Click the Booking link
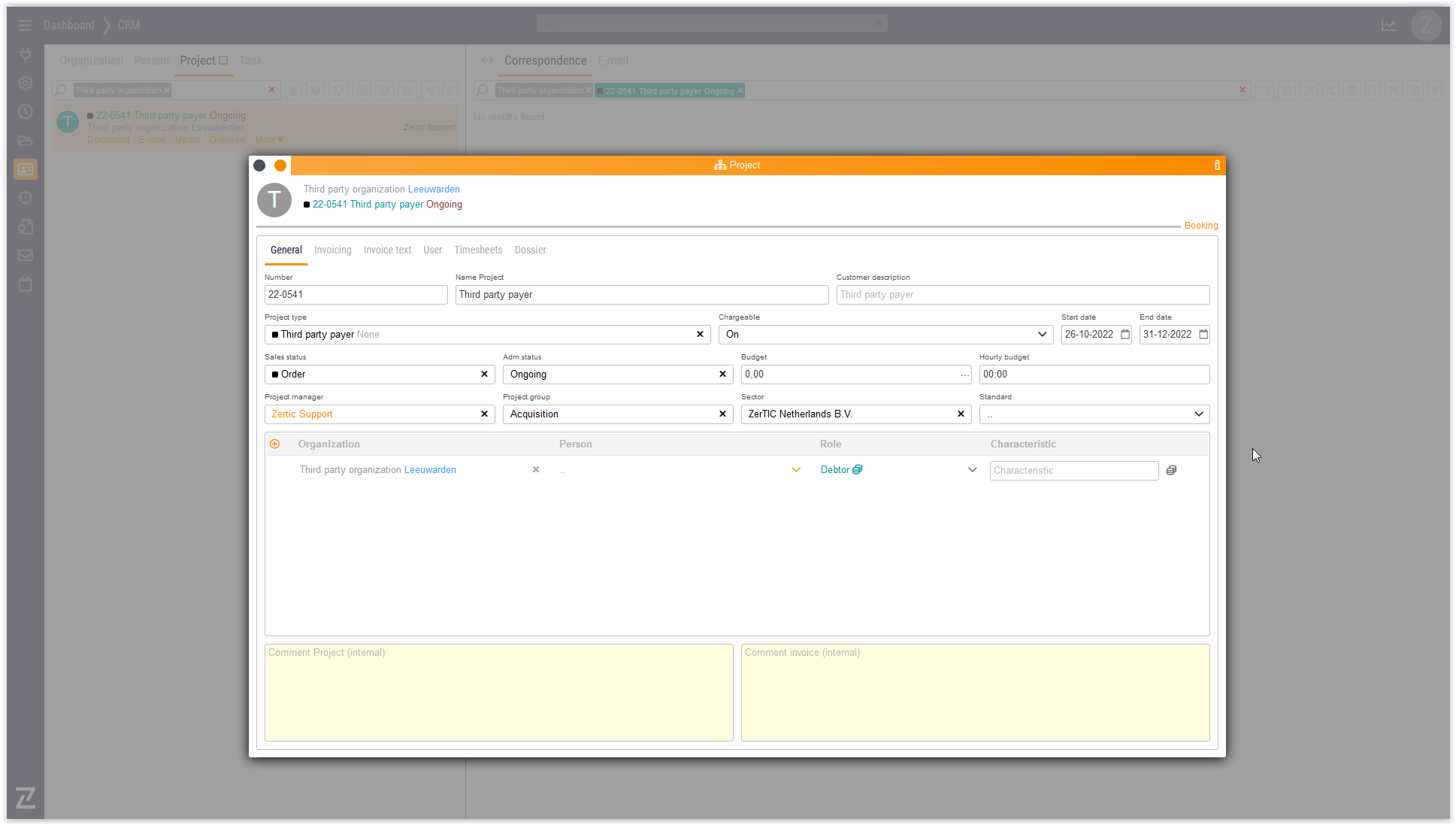1456x825 pixels. coord(1200,226)
